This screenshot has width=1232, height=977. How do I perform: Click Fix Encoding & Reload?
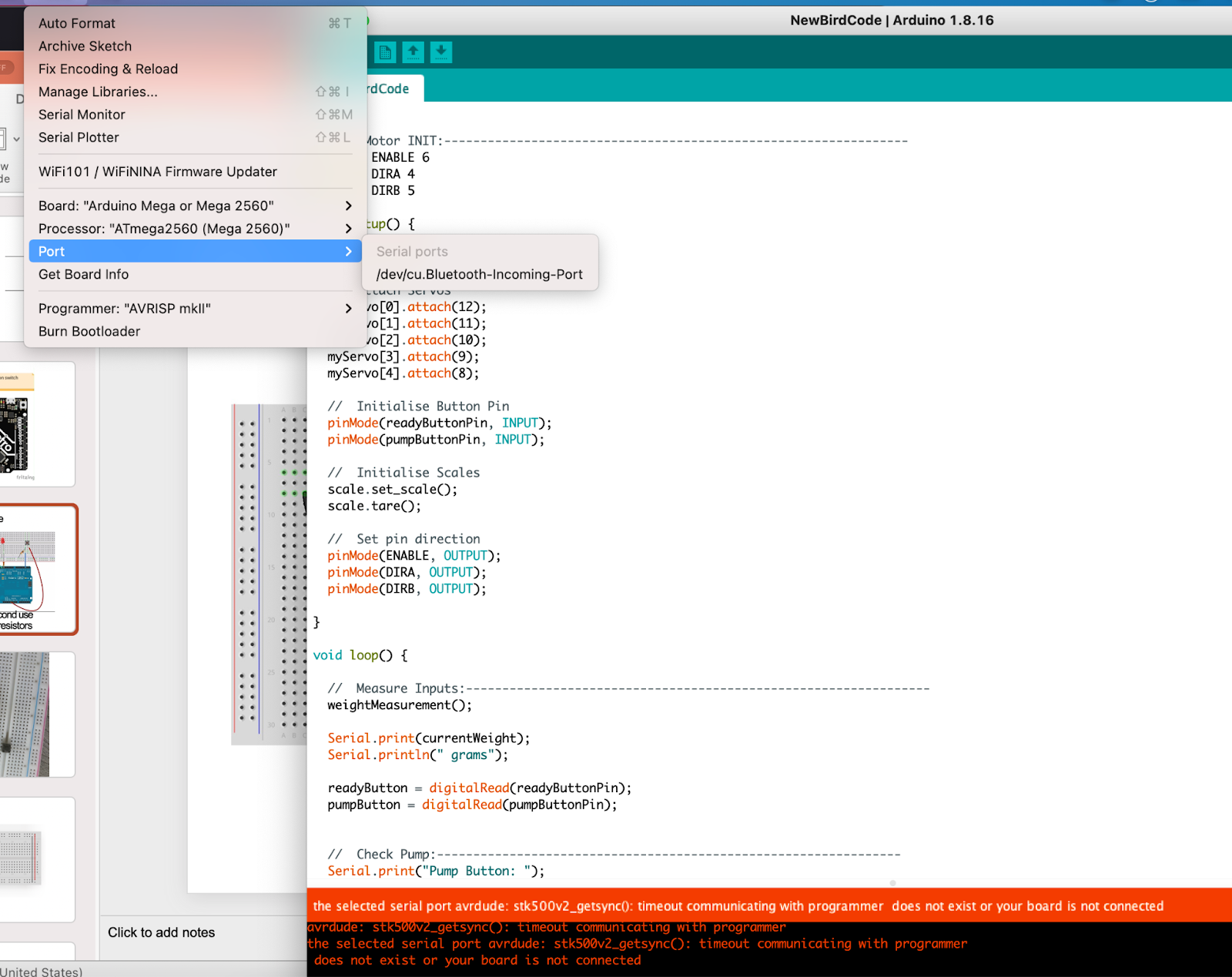point(108,69)
